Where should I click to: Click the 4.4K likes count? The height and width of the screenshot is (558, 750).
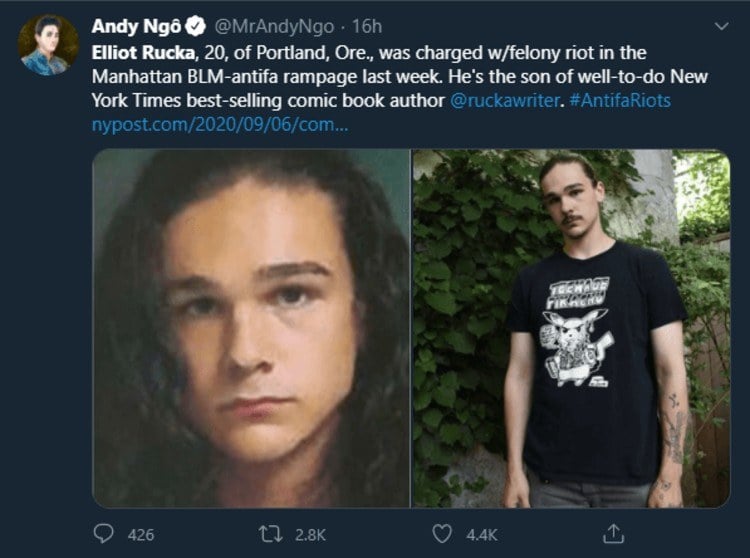(482, 535)
